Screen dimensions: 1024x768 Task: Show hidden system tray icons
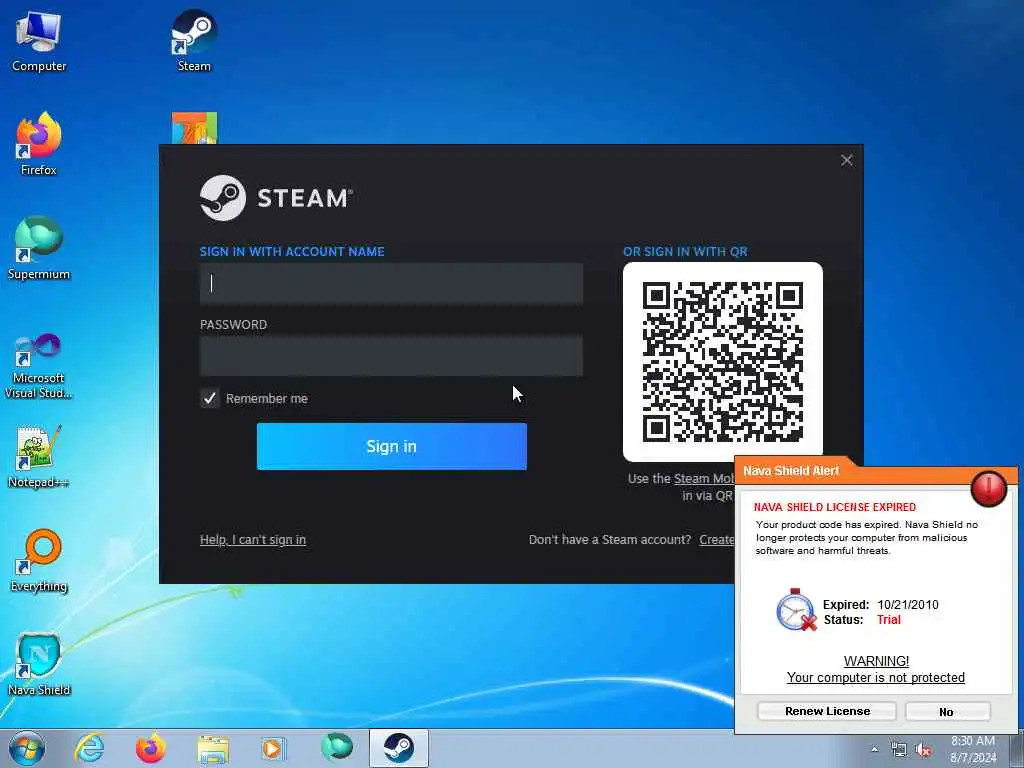[874, 750]
